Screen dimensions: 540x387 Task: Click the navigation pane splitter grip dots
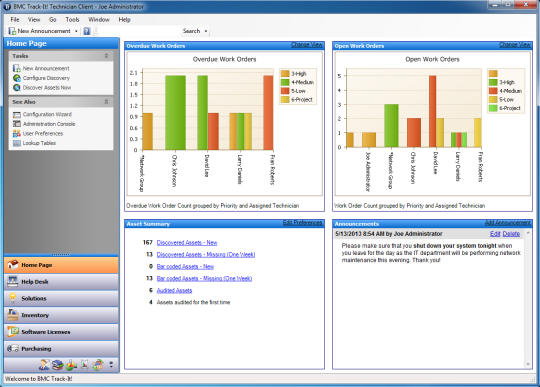[x=61, y=255]
